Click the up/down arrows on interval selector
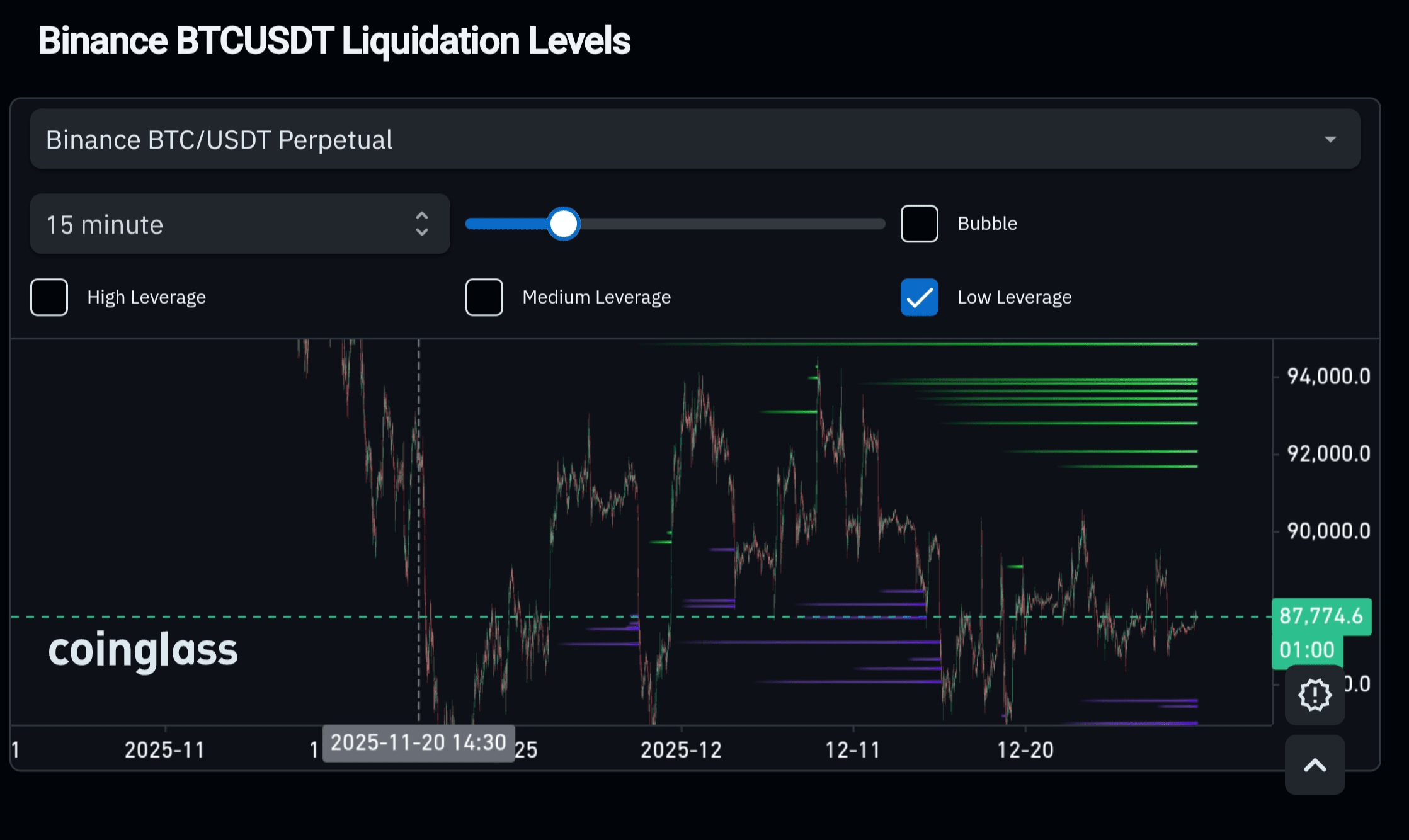Screen dimensions: 1409x840 422,224
